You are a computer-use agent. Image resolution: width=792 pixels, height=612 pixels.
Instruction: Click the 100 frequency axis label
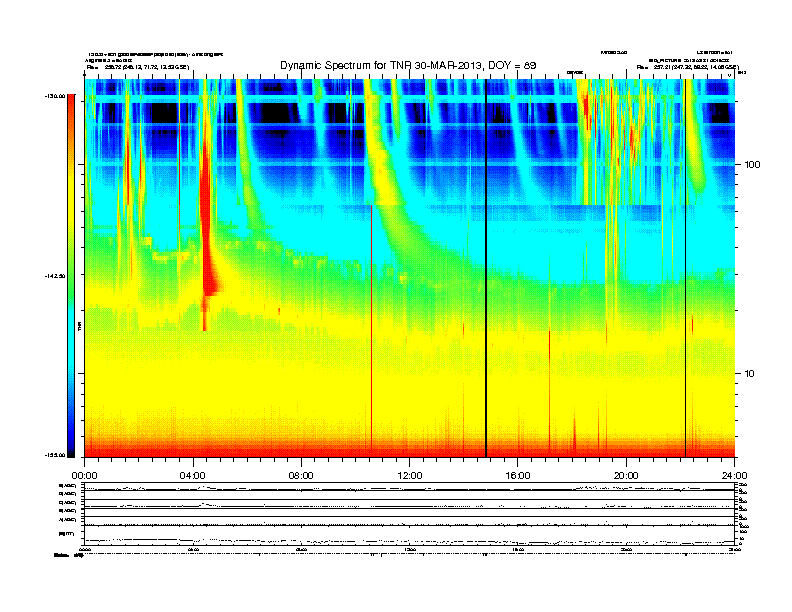point(752,165)
